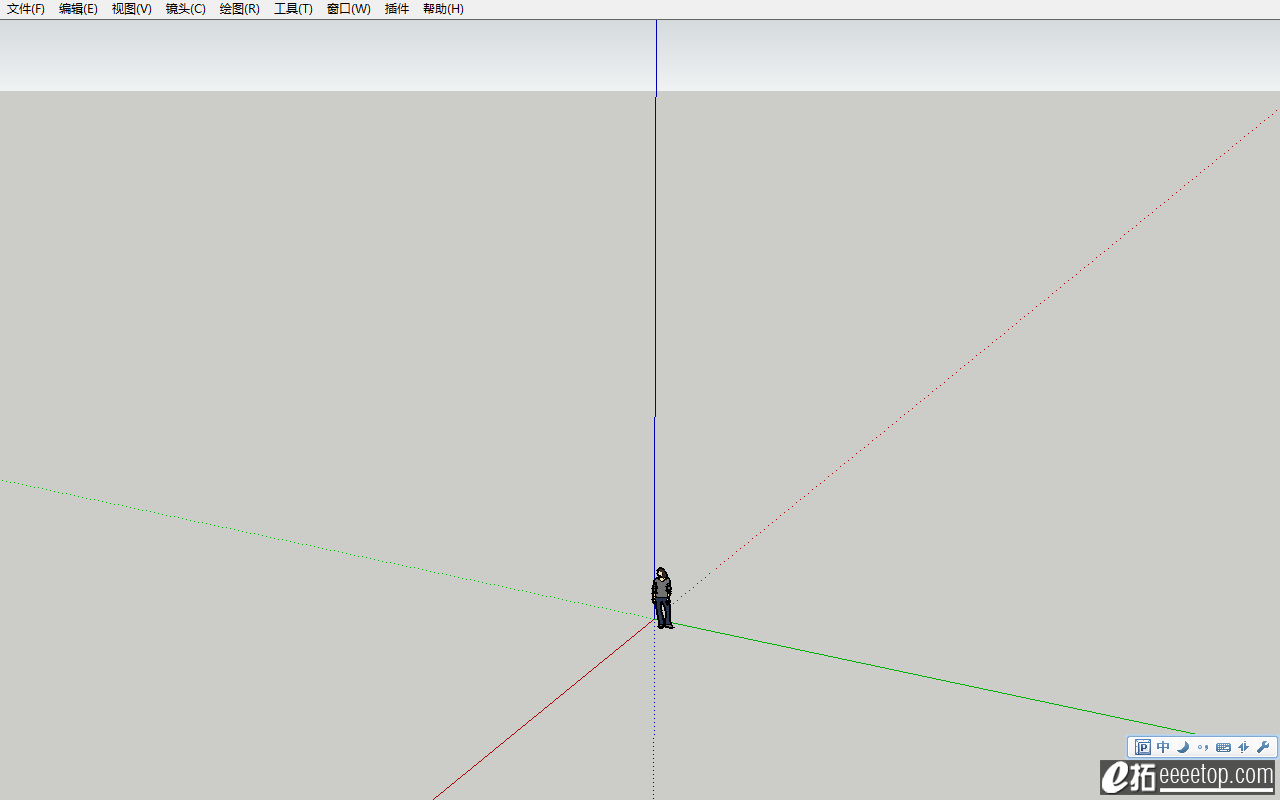Click the traditional/simplified switch arrows icon
Viewport: 1280px width, 800px height.
(1244, 747)
